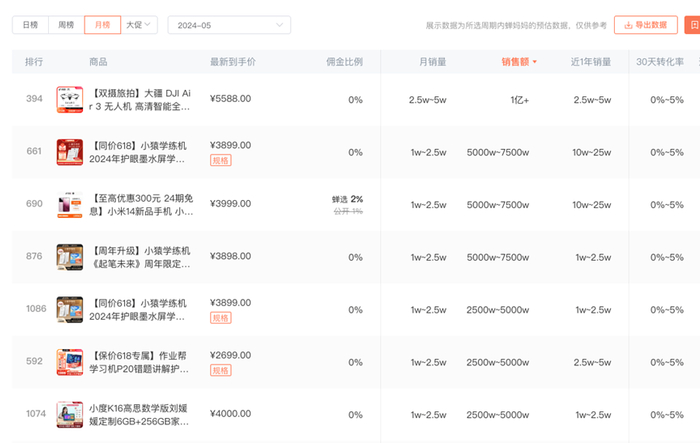The image size is (700, 443).
Task: Click the 规格 tag under ¥2699.00
Action: [x=220, y=370]
